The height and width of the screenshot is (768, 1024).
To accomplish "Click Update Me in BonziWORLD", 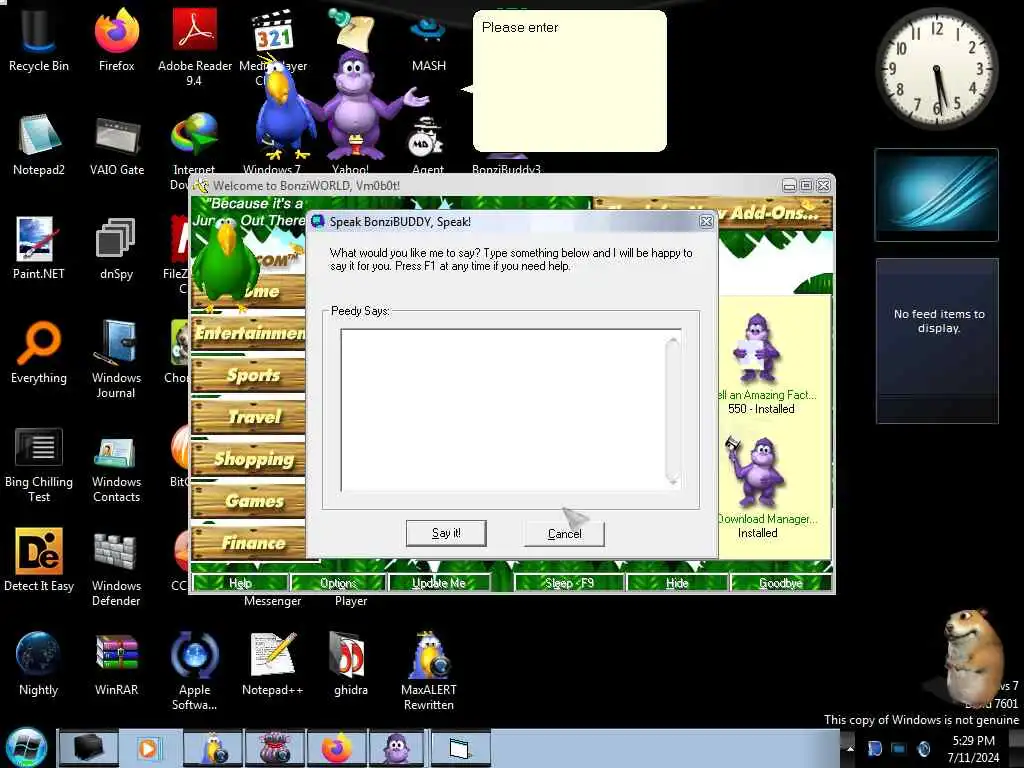I will [x=439, y=583].
